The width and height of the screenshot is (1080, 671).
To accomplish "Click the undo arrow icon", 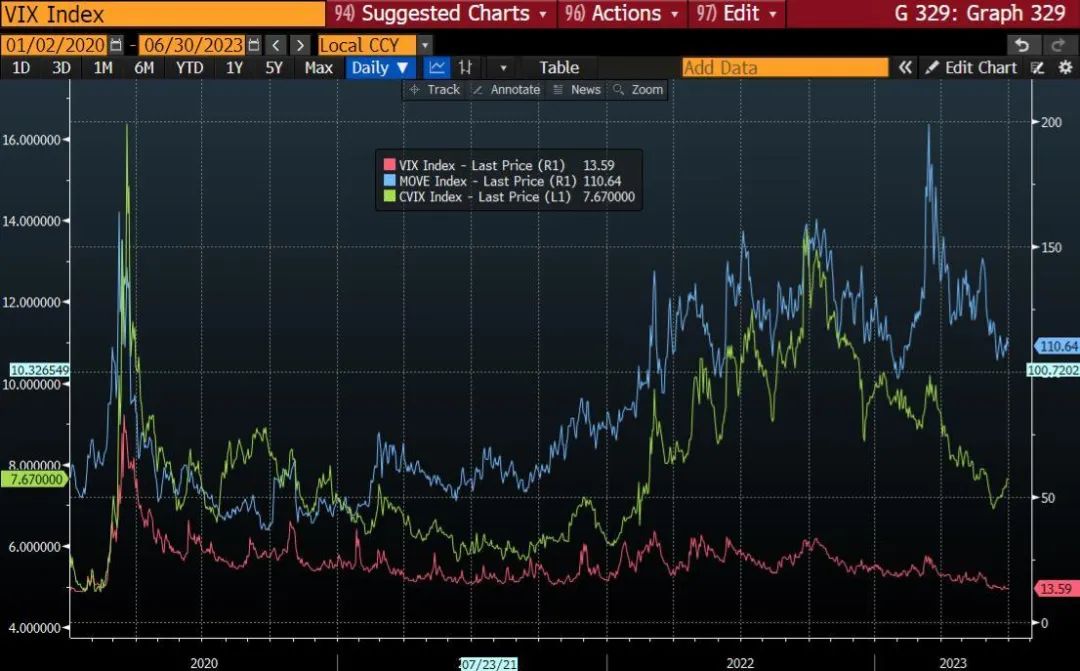I will [x=1021, y=45].
